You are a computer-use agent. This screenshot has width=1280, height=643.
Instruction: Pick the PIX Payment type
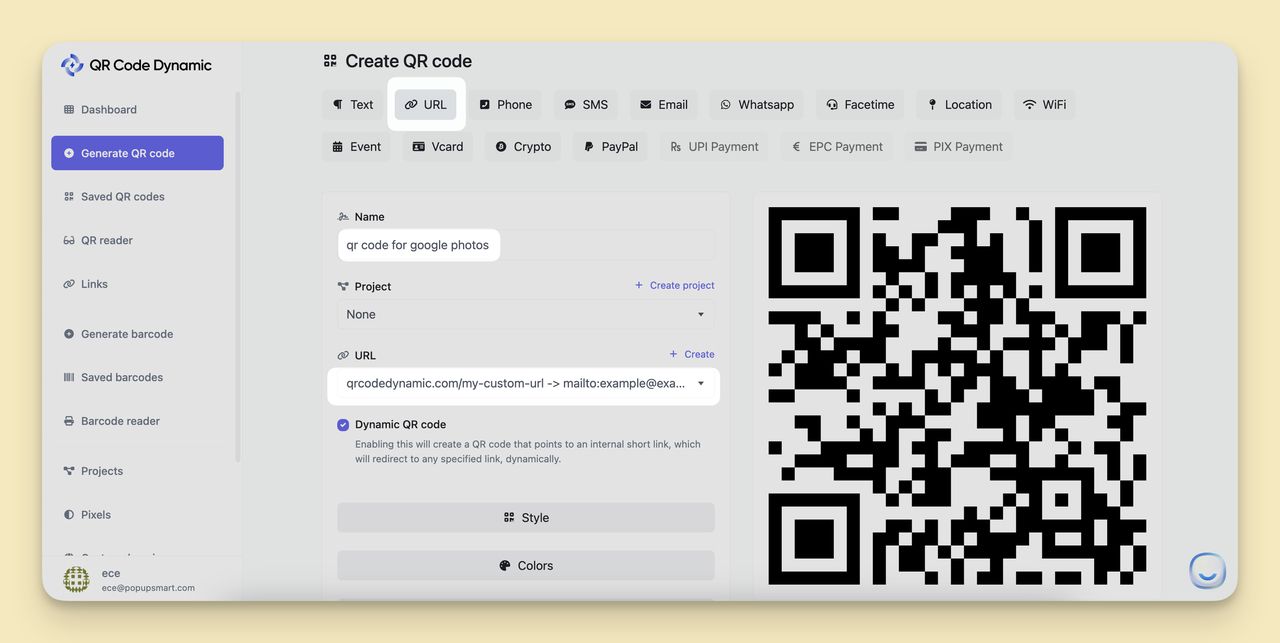[959, 147]
